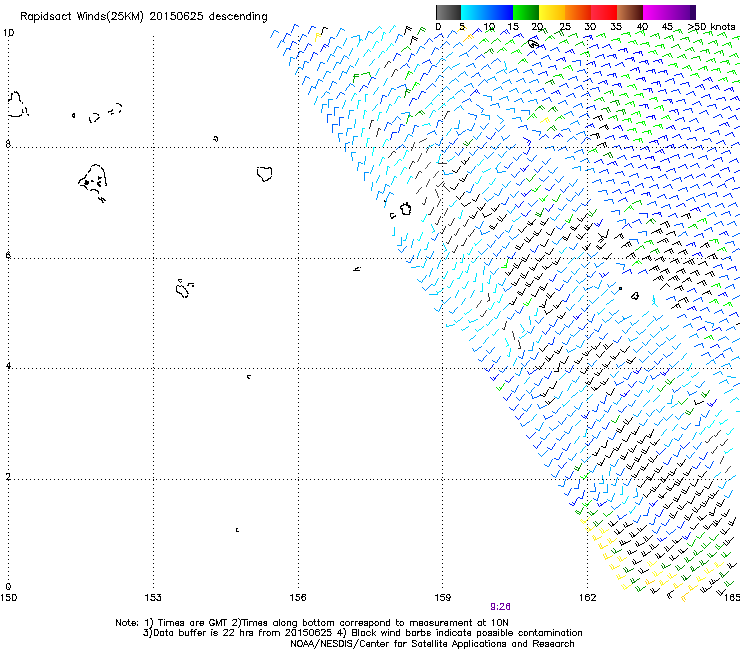The height and width of the screenshot is (650, 740).
Task: Click the longitude label 162
Action: (588, 598)
